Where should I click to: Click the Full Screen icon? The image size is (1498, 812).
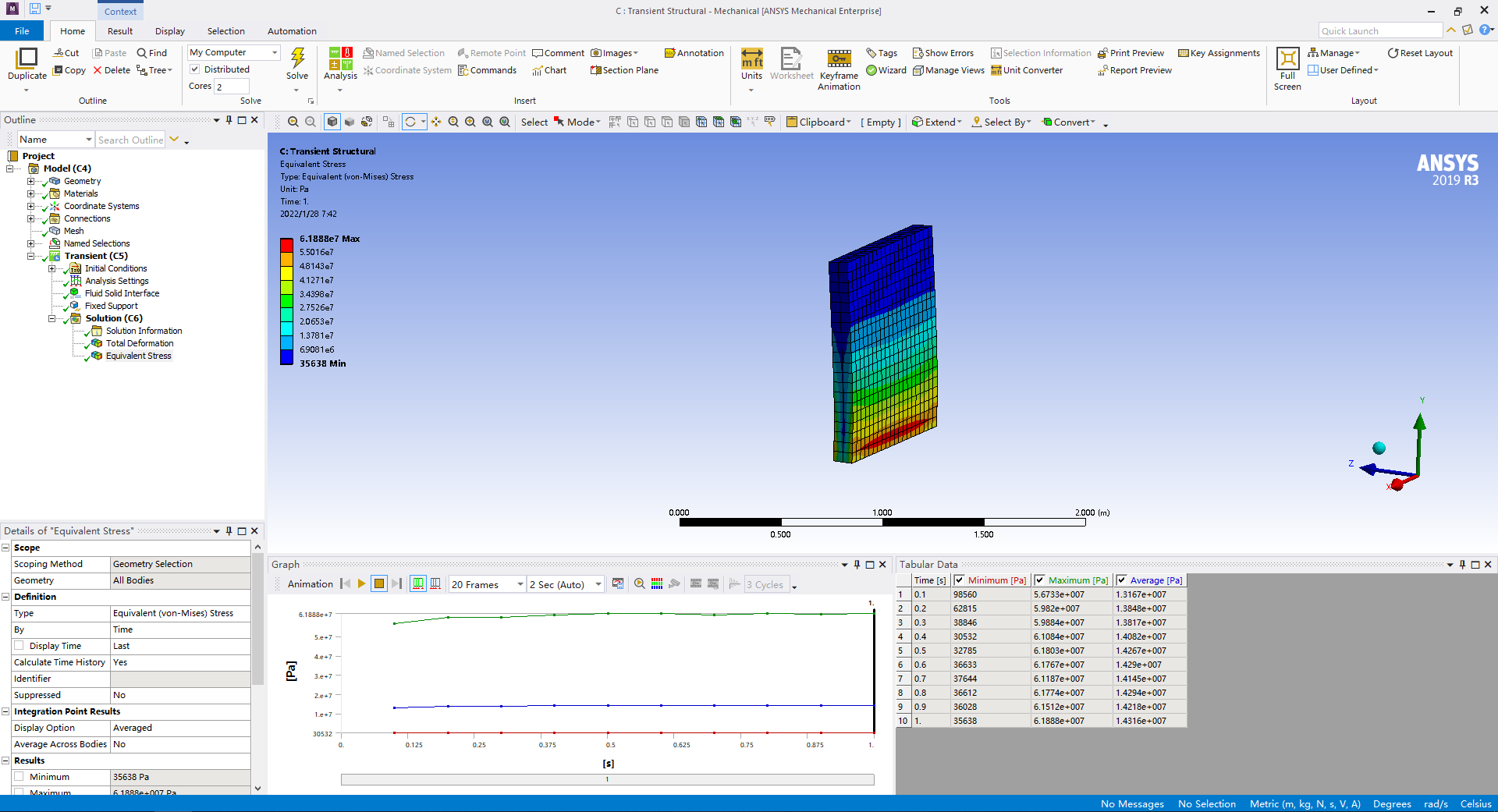(x=1287, y=59)
